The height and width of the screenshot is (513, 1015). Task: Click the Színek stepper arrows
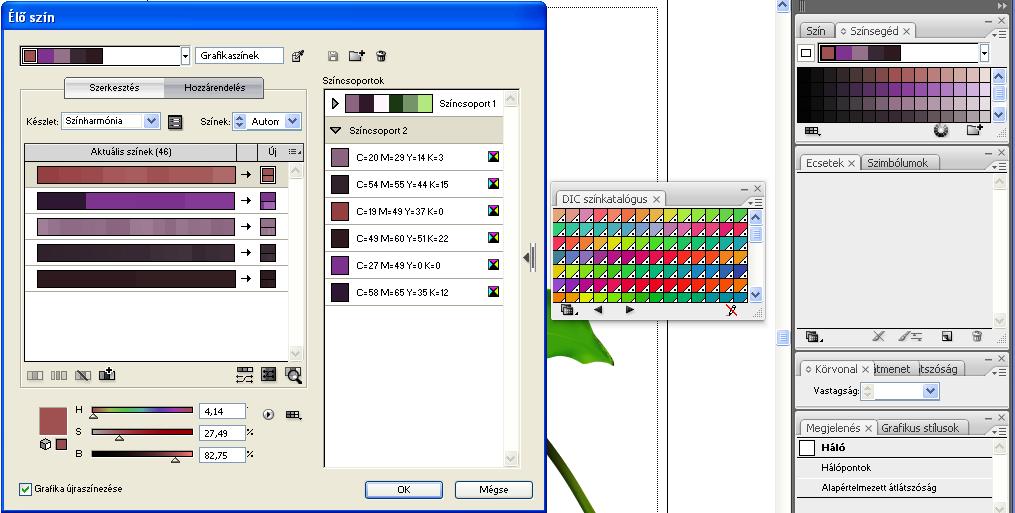(240, 121)
